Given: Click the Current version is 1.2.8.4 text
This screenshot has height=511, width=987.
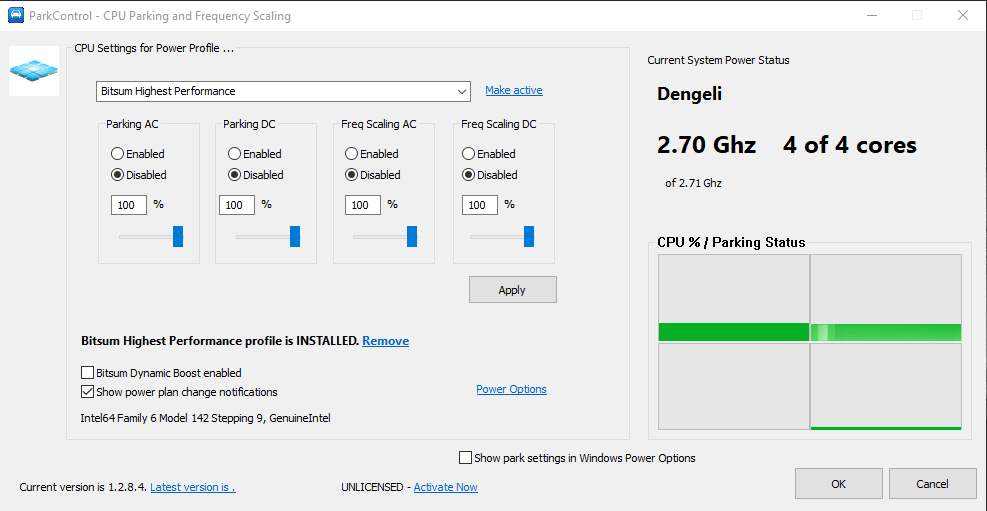Looking at the screenshot, I should coord(84,487).
